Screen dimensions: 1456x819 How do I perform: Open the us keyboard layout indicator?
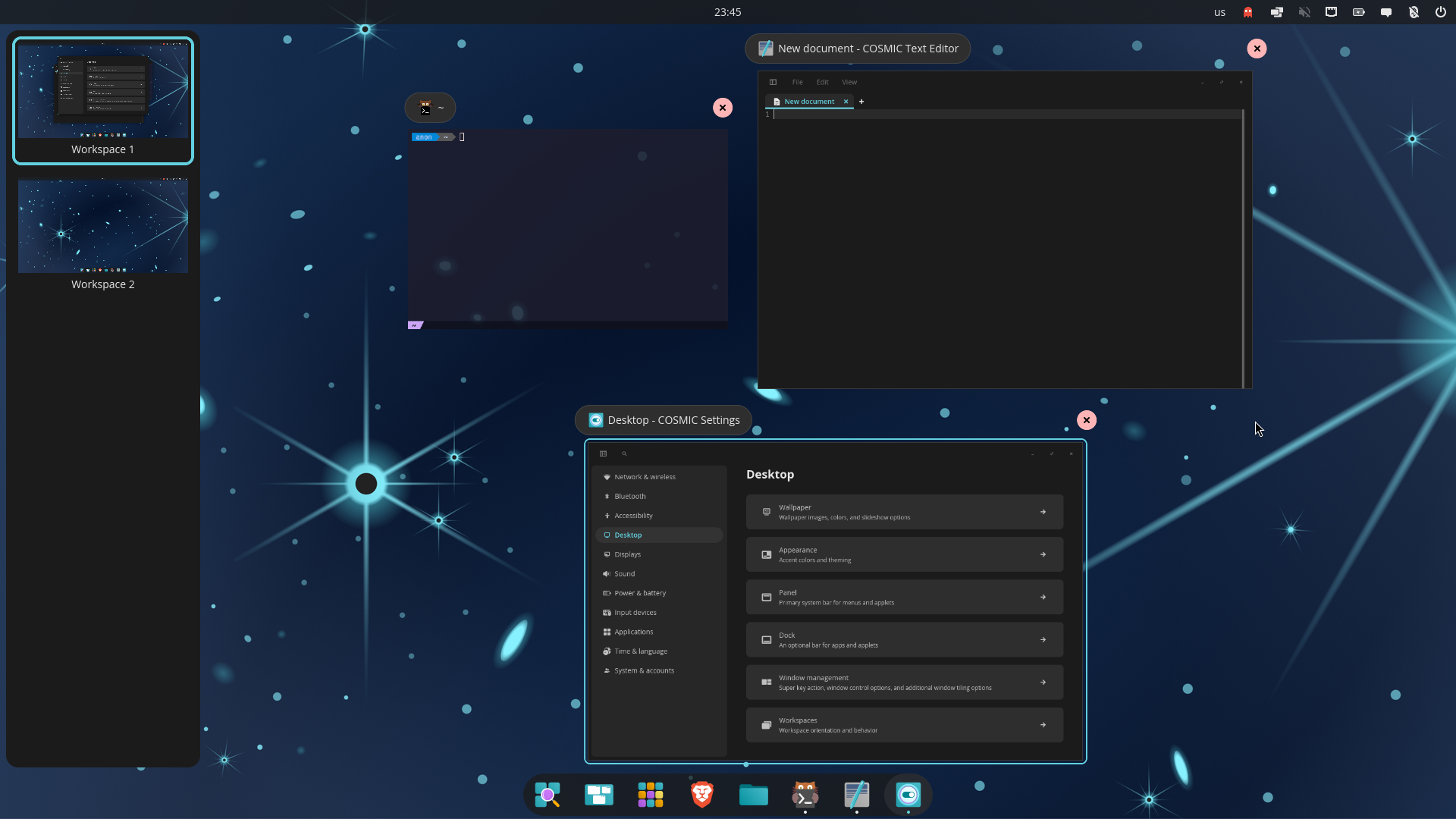coord(1219,12)
